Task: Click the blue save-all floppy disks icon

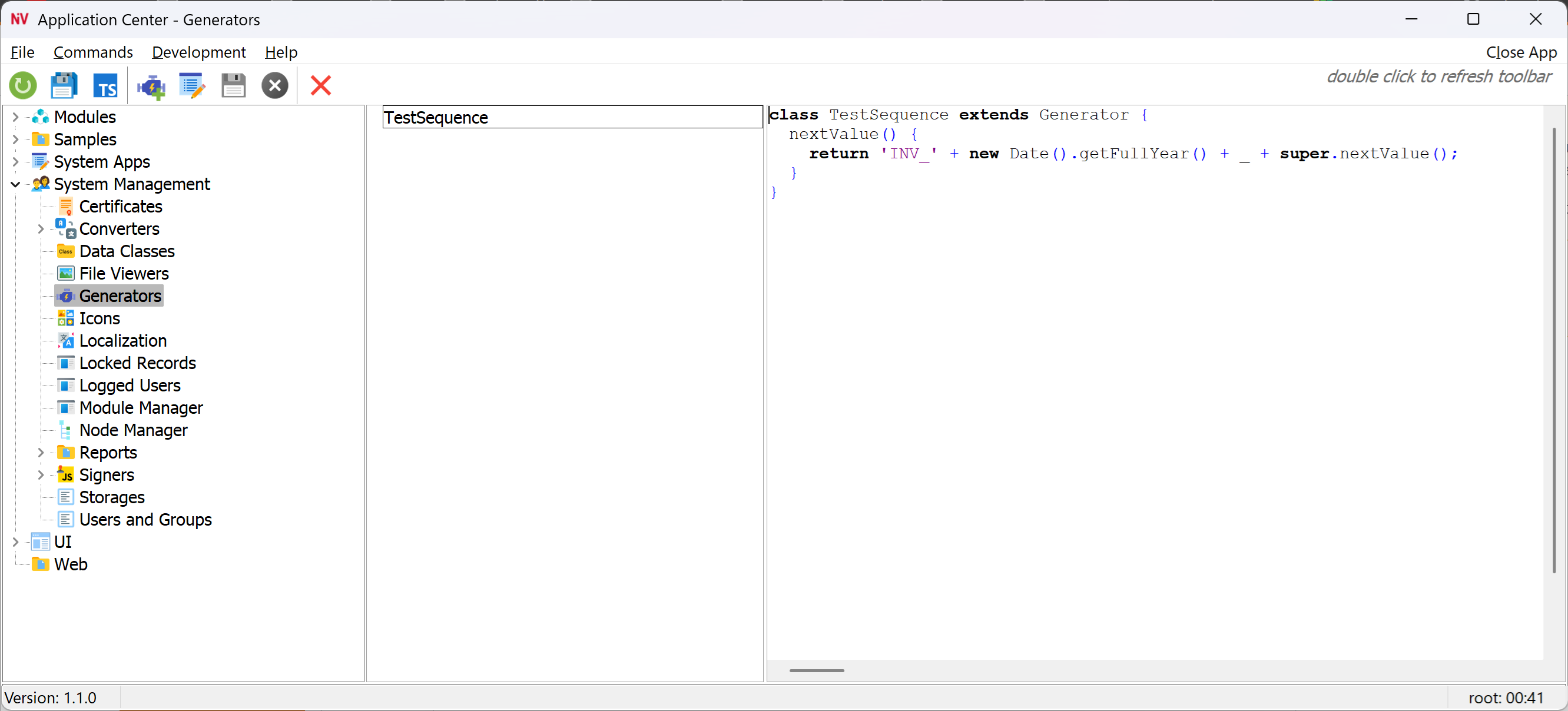Action: (64, 86)
